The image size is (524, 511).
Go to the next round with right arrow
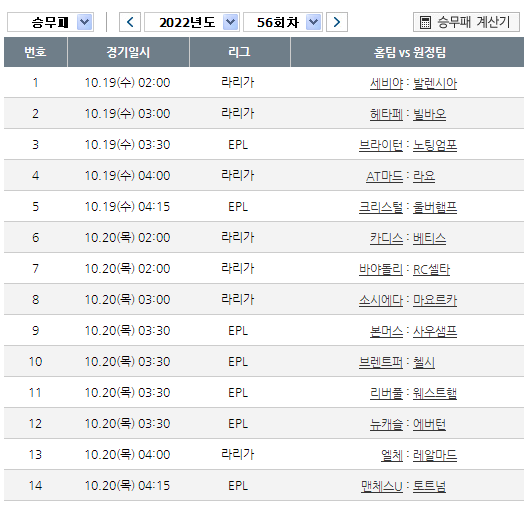[337, 22]
